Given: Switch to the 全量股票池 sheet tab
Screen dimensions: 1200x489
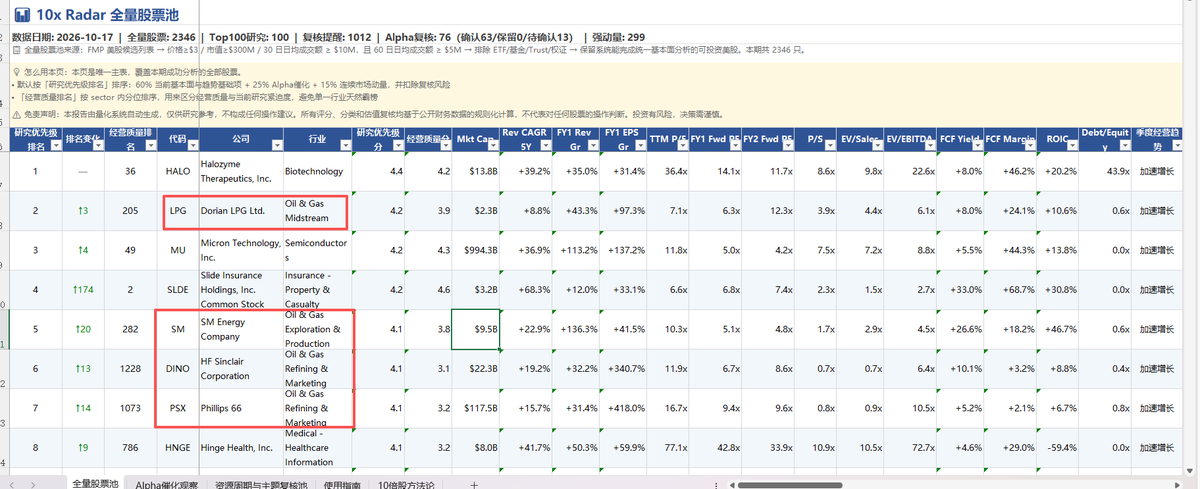Looking at the screenshot, I should pyautogui.click(x=95, y=483).
